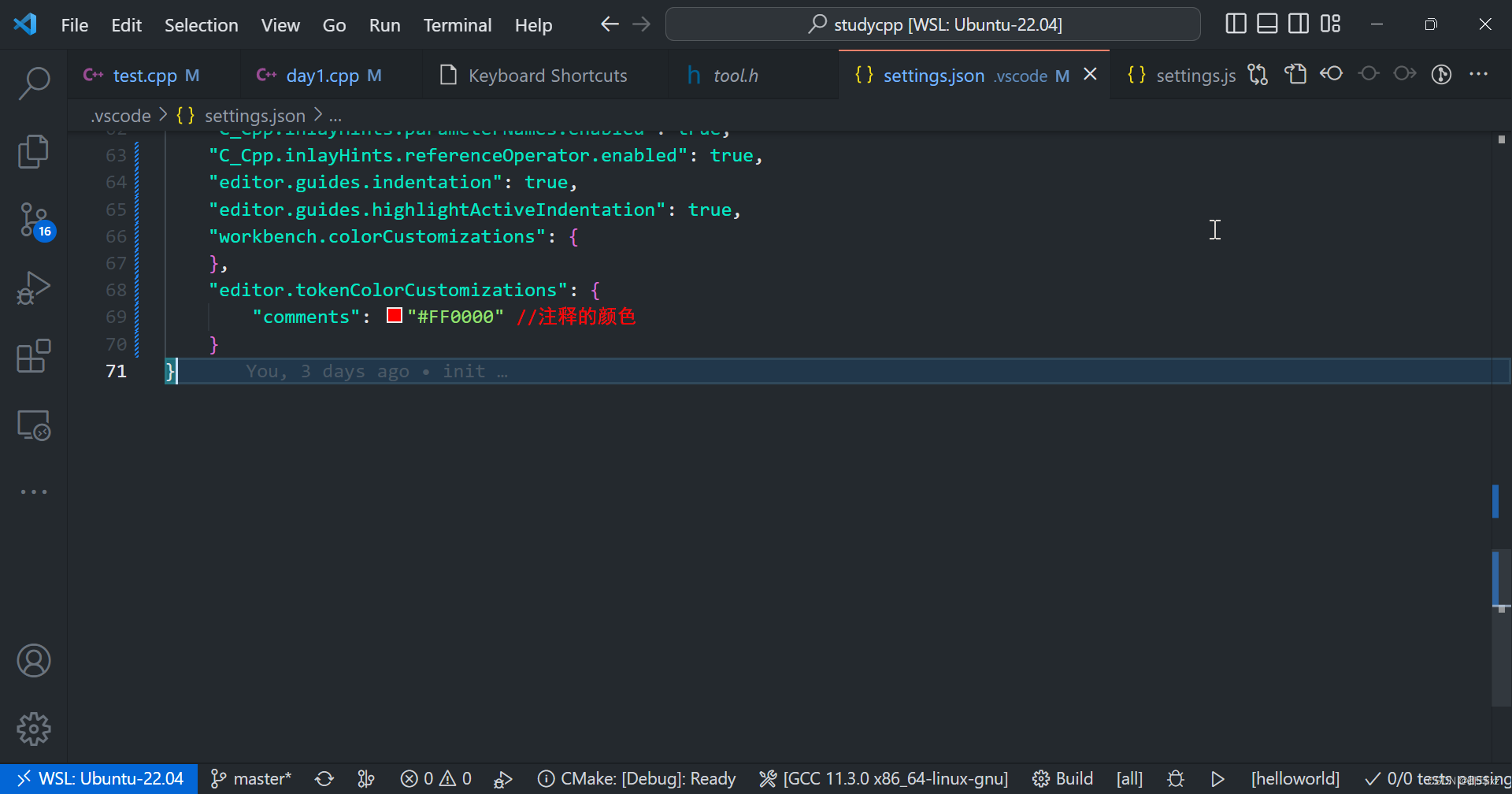Open the Edit menu
Image resolution: width=1512 pixels, height=794 pixels.
click(x=126, y=25)
